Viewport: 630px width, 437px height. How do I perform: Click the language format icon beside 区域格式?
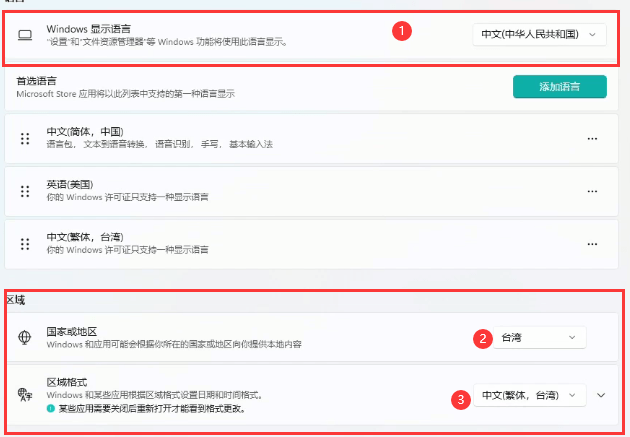(25, 394)
